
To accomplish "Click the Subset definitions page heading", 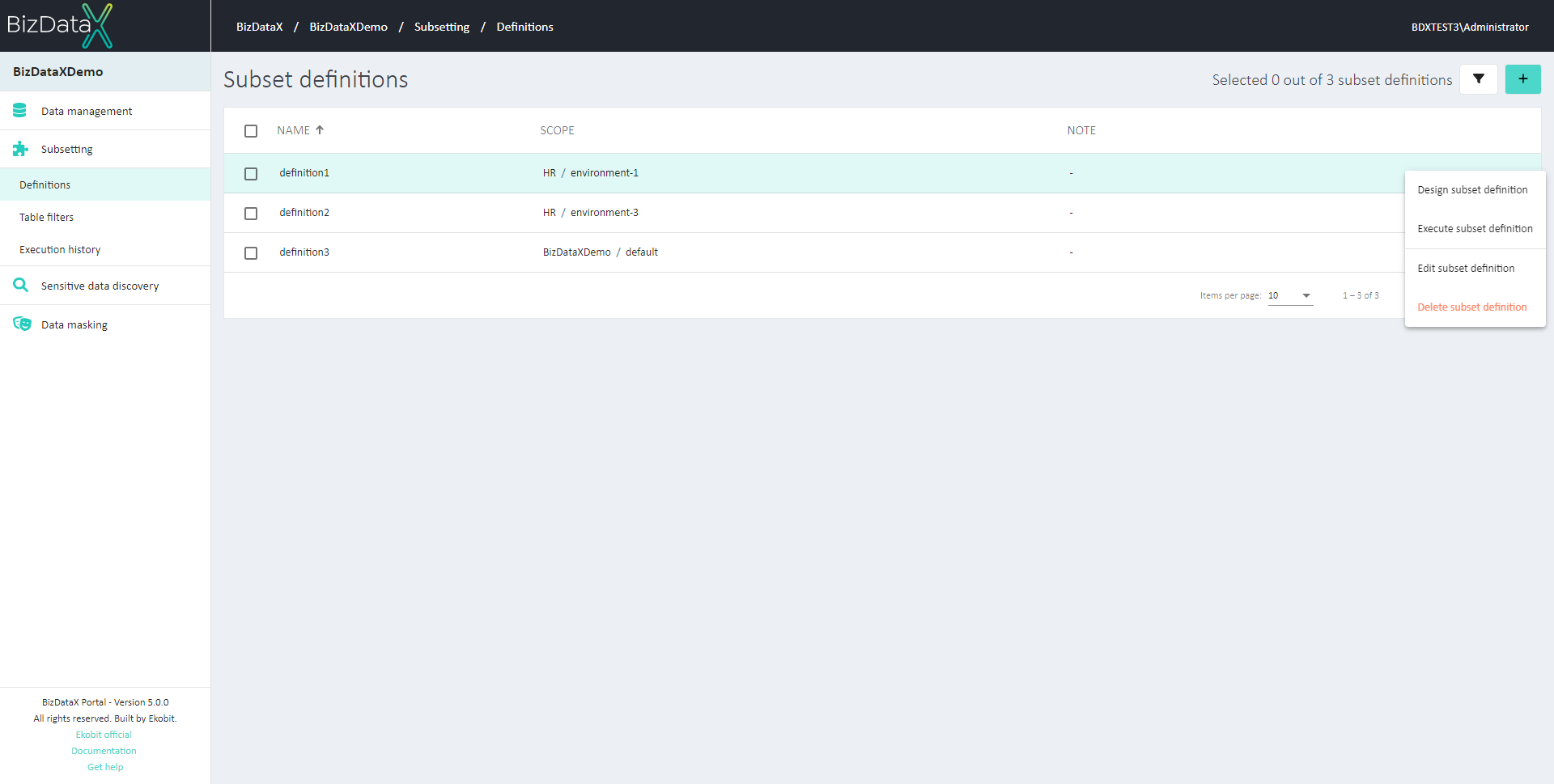I will [x=316, y=79].
